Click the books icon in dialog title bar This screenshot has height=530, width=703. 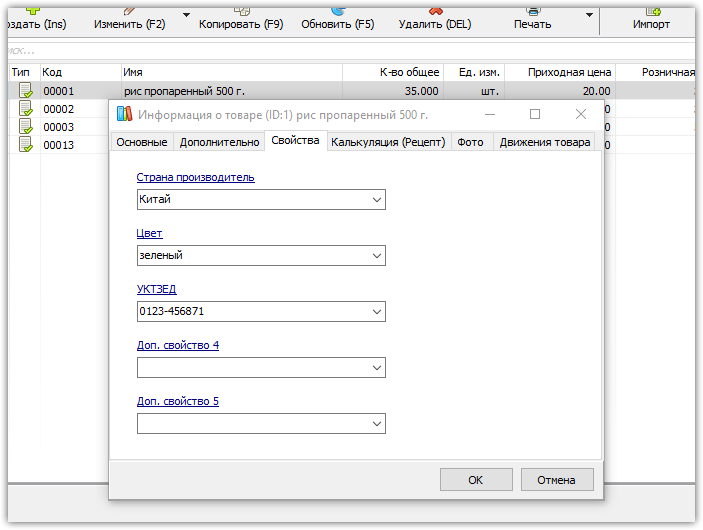(124, 114)
